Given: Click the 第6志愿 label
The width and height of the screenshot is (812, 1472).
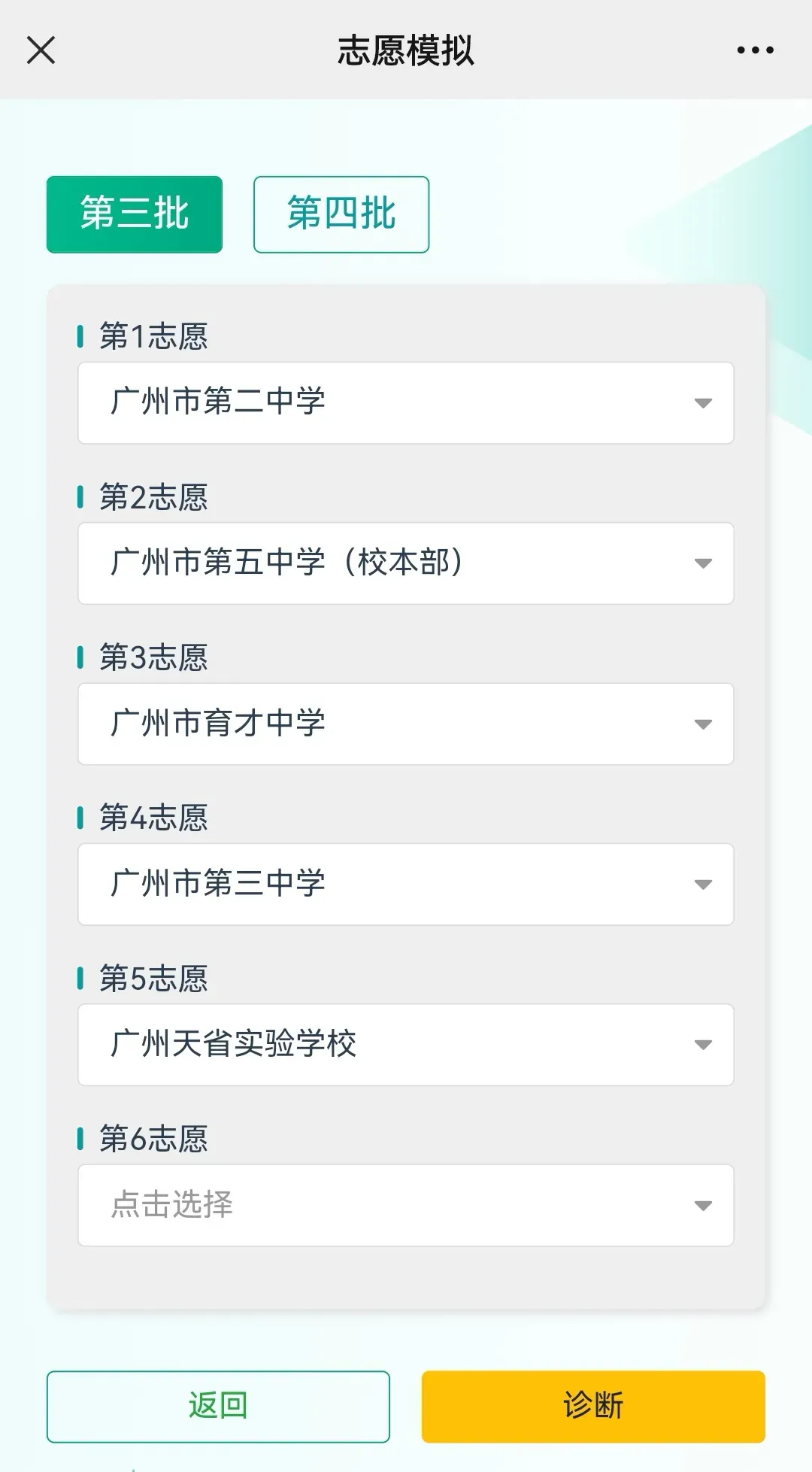Looking at the screenshot, I should point(153,1139).
